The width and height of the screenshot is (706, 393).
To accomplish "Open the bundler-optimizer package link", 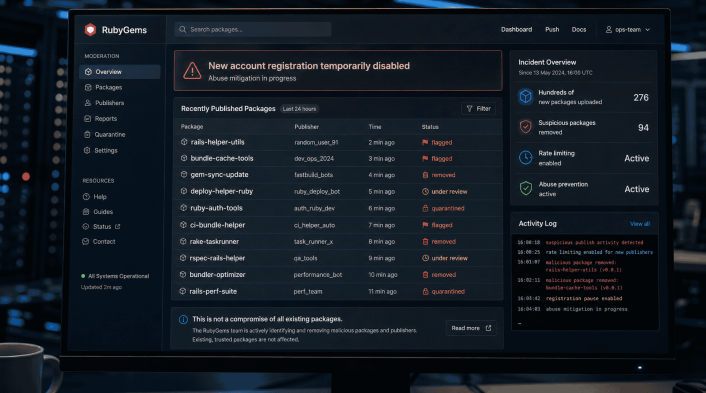I will 217,275.
